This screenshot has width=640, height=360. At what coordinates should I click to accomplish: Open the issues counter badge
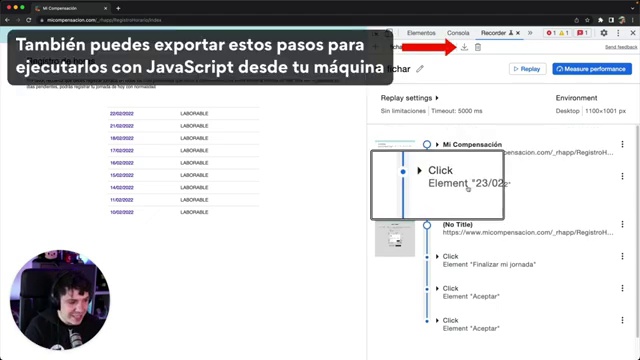(x=582, y=33)
